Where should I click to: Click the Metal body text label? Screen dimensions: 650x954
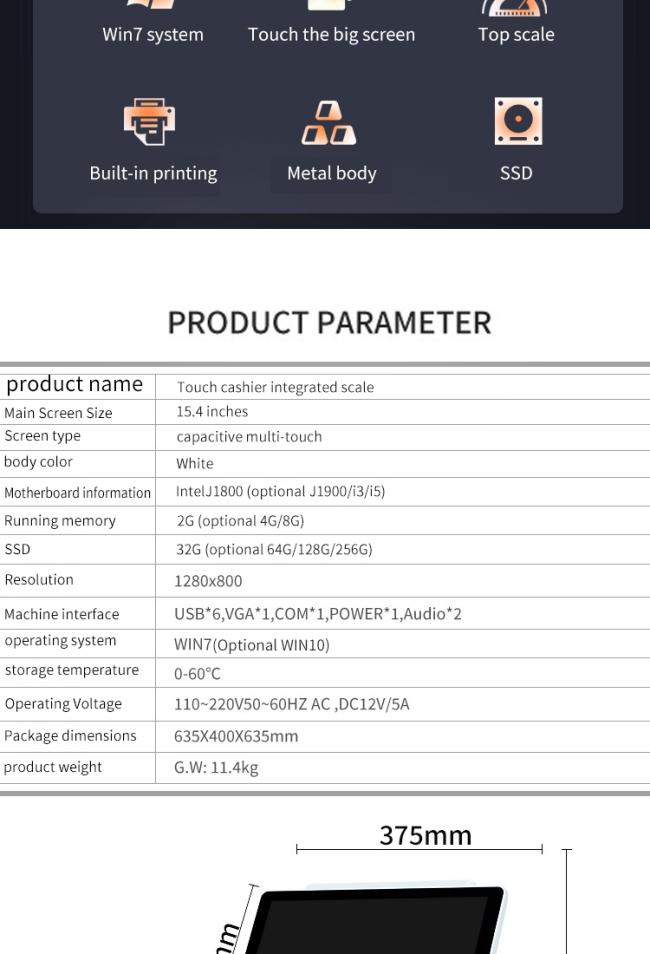[x=331, y=173]
